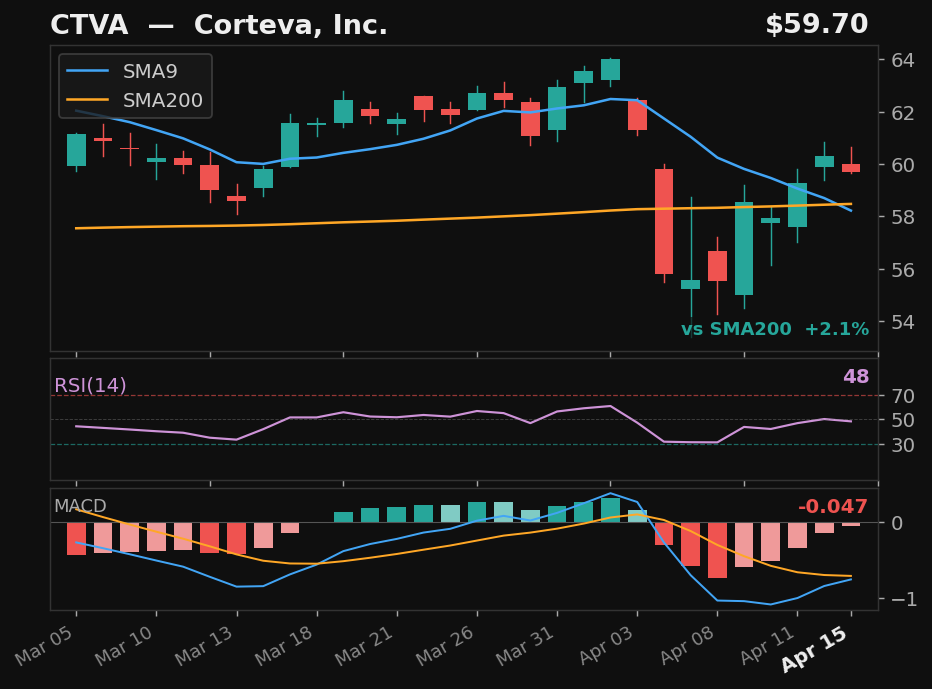Screen dimensions: 932x689
Task: Click the dashed red RSI 70 overbought line
Action: coord(464,395)
